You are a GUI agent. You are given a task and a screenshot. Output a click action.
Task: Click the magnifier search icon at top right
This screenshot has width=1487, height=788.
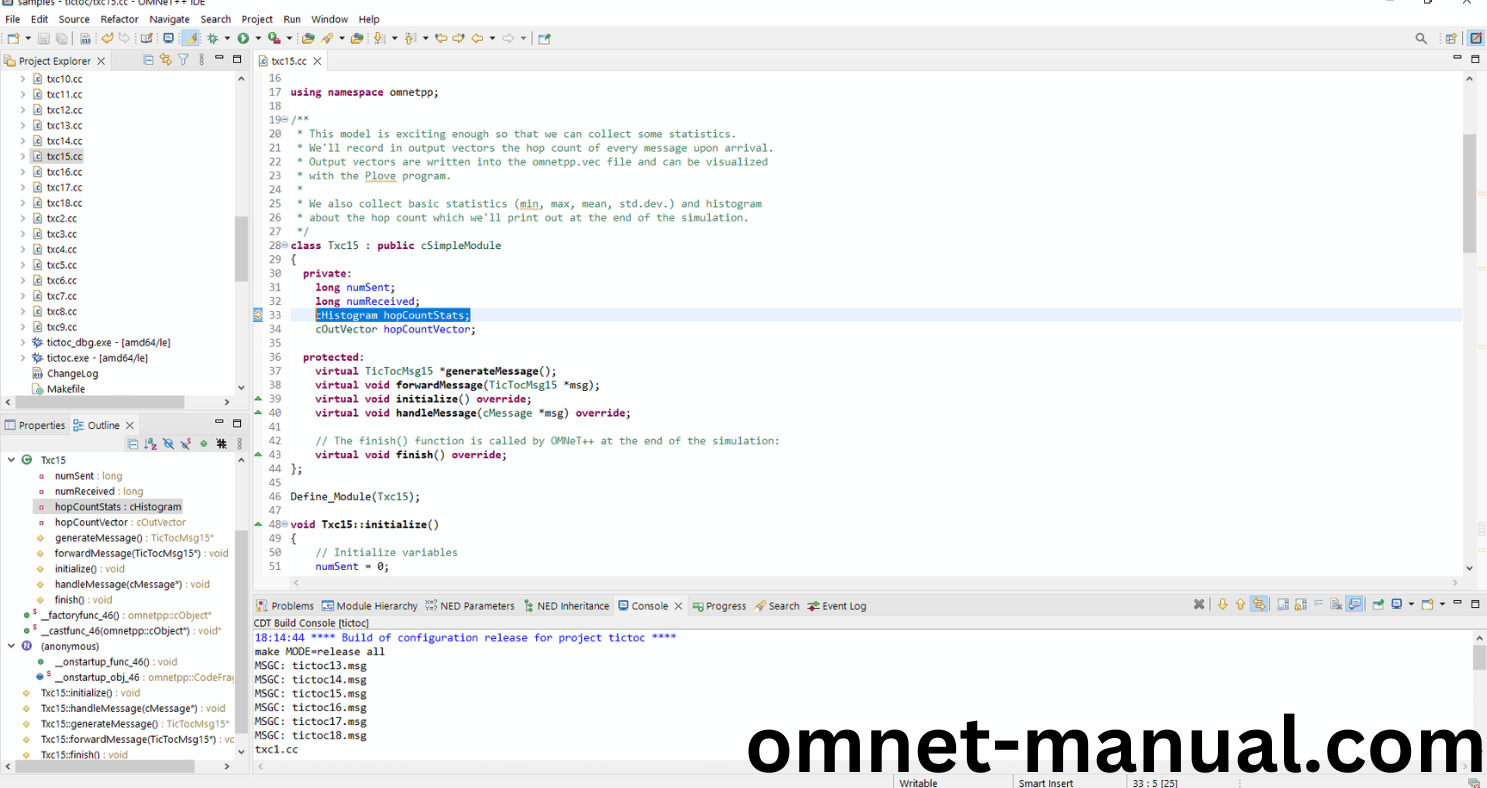tap(1421, 38)
